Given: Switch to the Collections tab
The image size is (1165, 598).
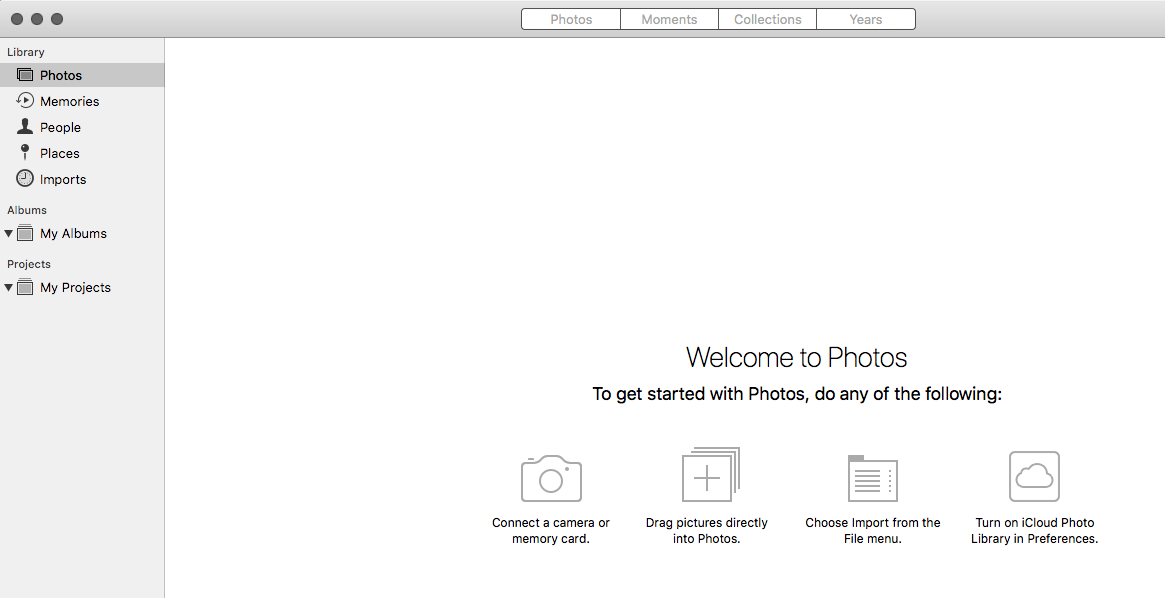Looking at the screenshot, I should (x=768, y=19).
